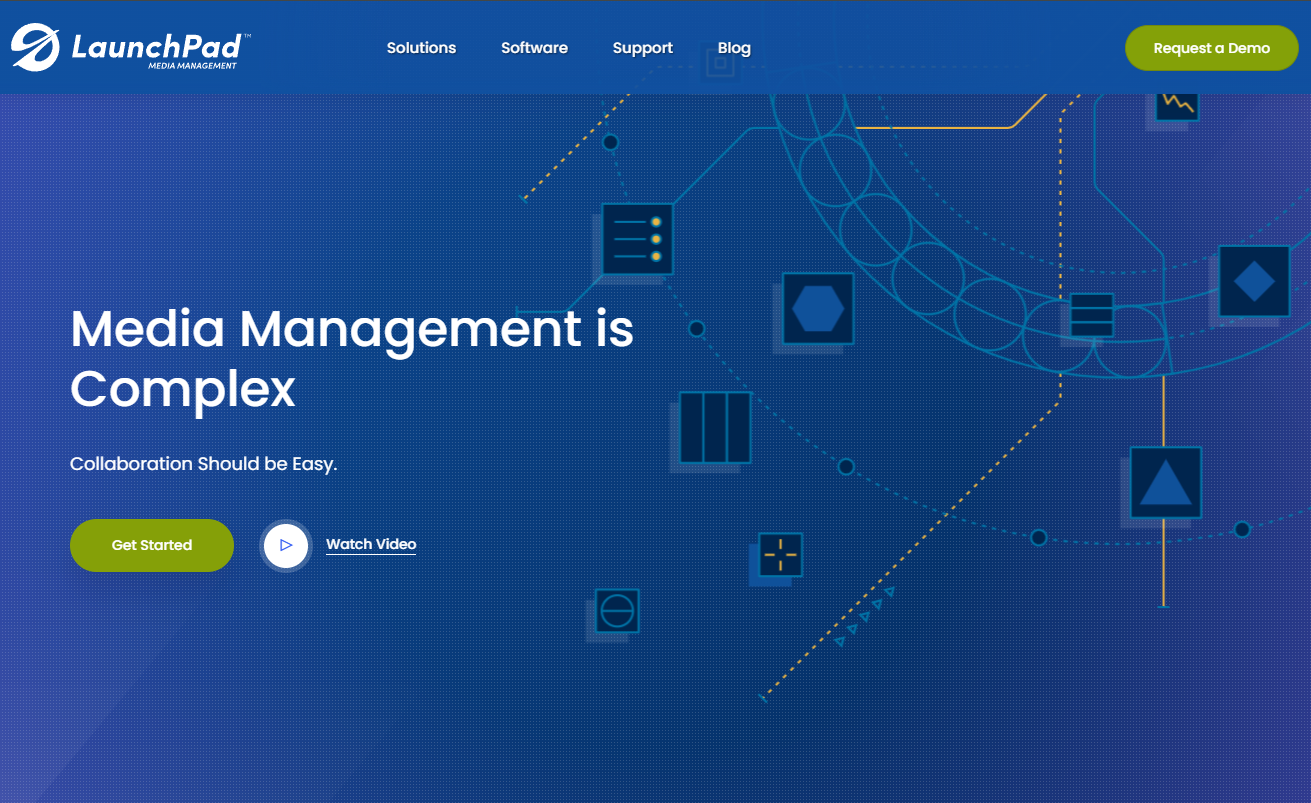Click the Request a Demo button
Viewport: 1311px width, 803px height.
point(1211,47)
